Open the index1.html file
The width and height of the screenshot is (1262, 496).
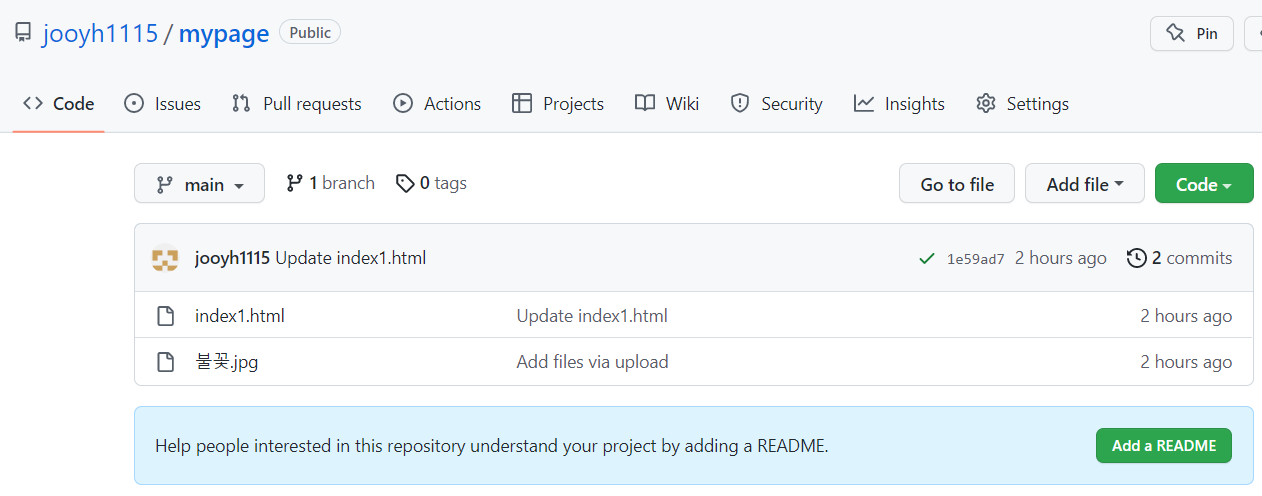pos(240,316)
